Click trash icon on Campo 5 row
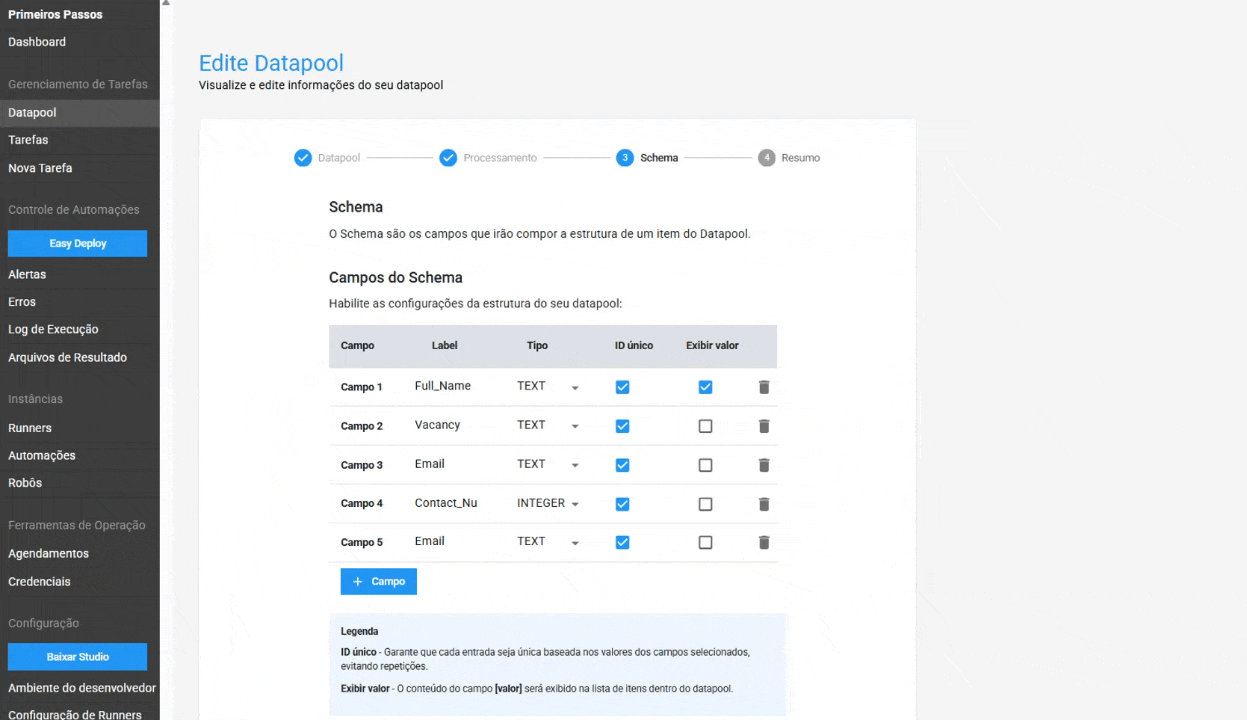 (764, 542)
